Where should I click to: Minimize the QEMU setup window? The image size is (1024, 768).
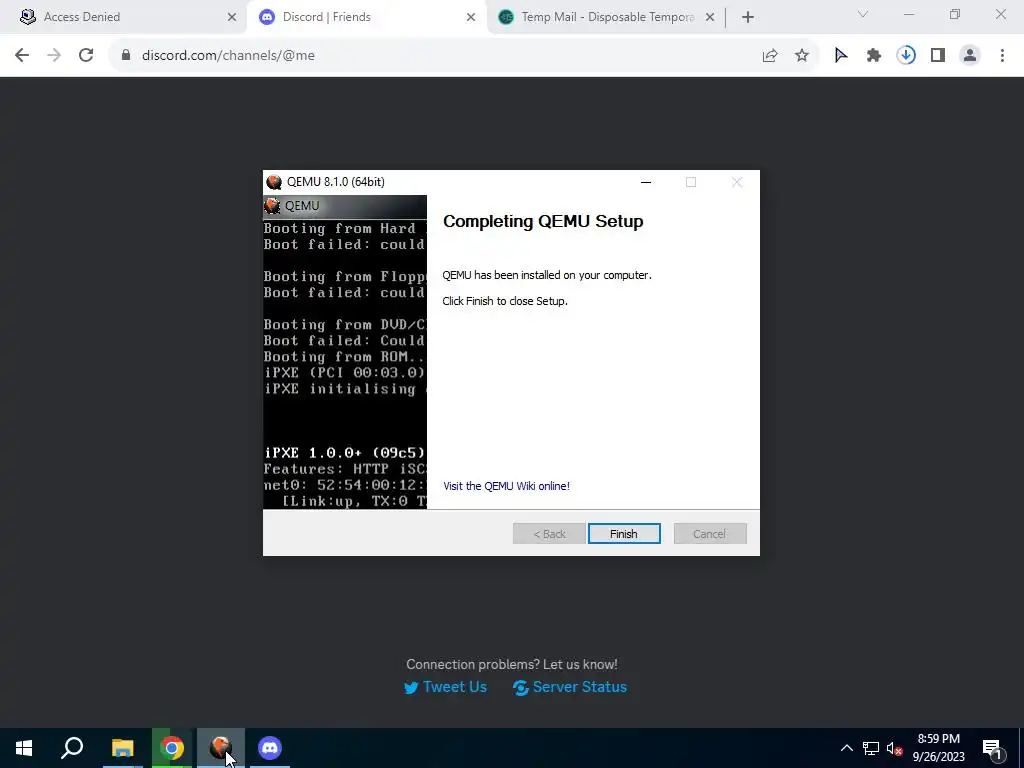646,182
